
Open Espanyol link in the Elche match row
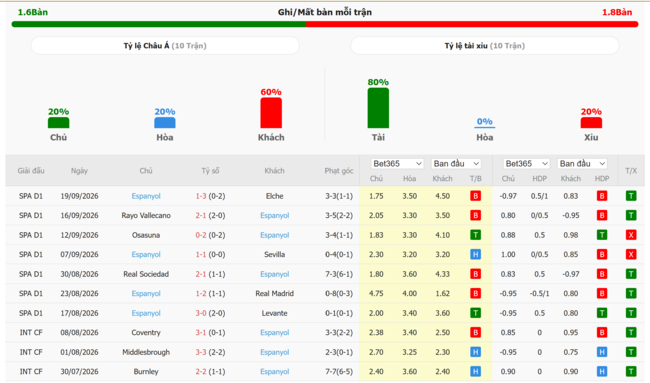[146, 196]
